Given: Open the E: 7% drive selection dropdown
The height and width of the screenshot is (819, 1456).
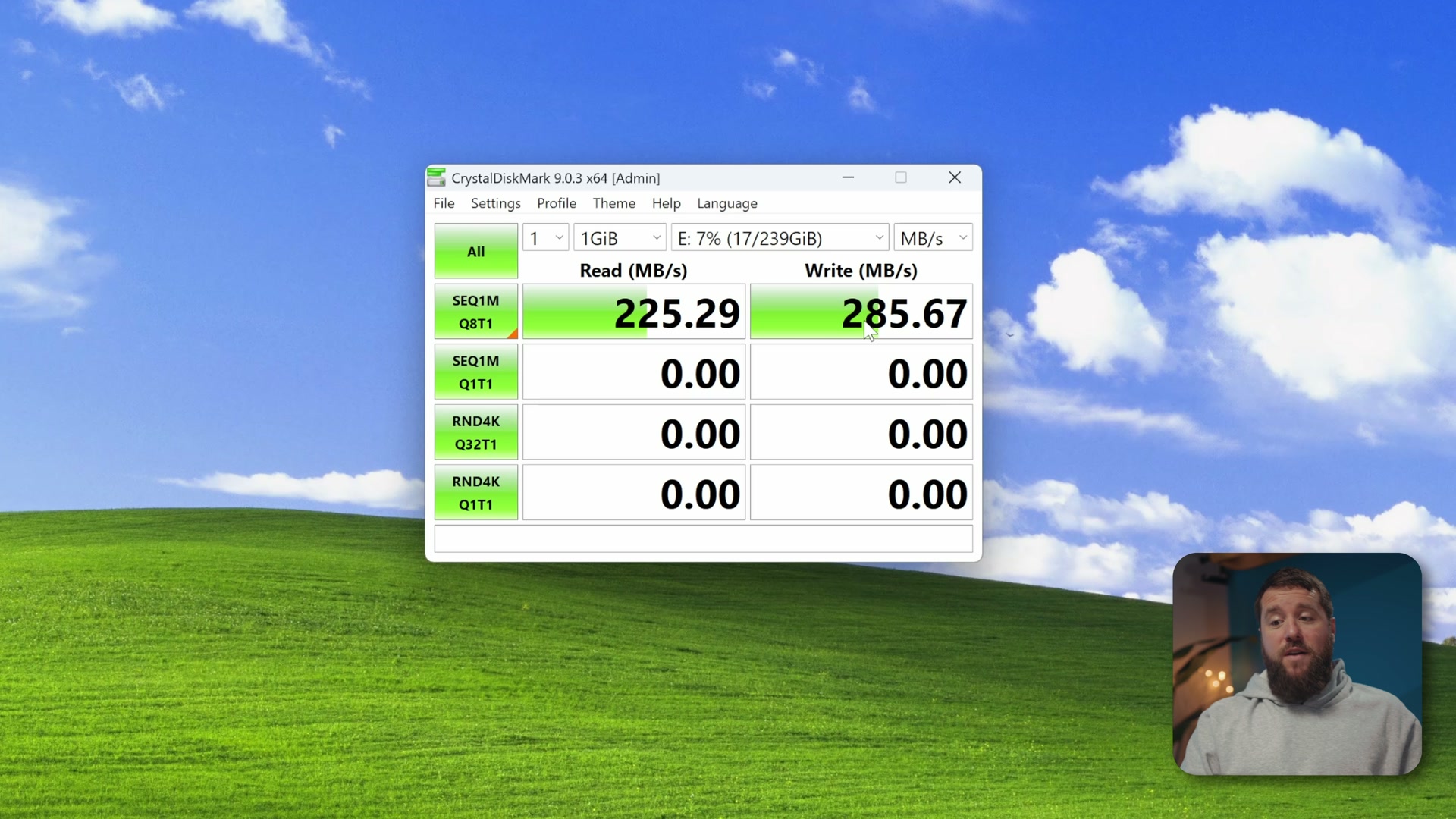Looking at the screenshot, I should tap(780, 238).
